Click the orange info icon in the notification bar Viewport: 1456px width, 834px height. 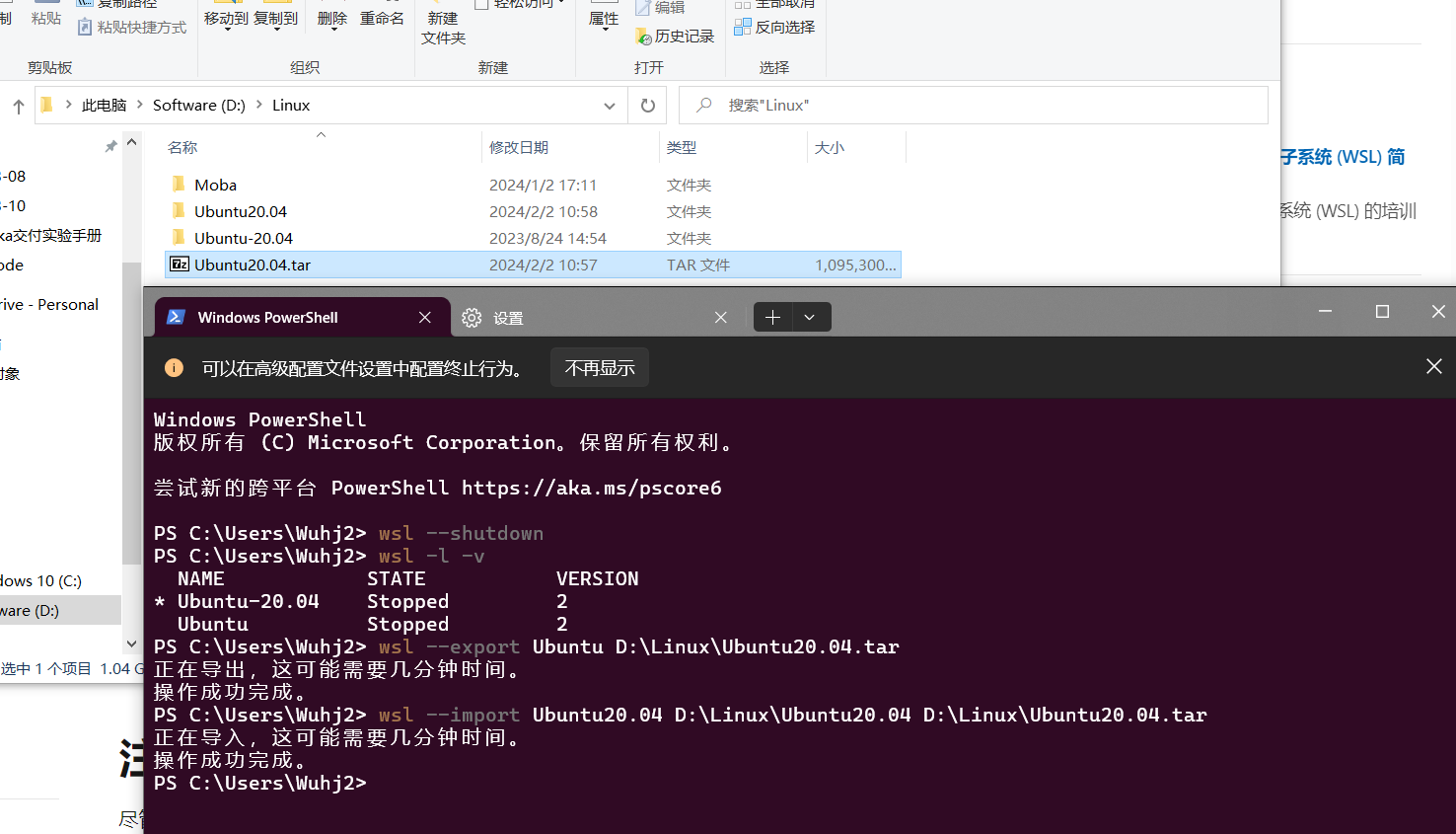click(x=174, y=368)
